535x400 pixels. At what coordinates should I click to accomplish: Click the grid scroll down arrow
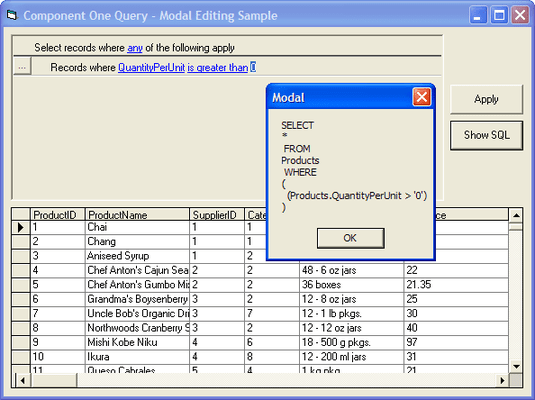pyautogui.click(x=516, y=367)
